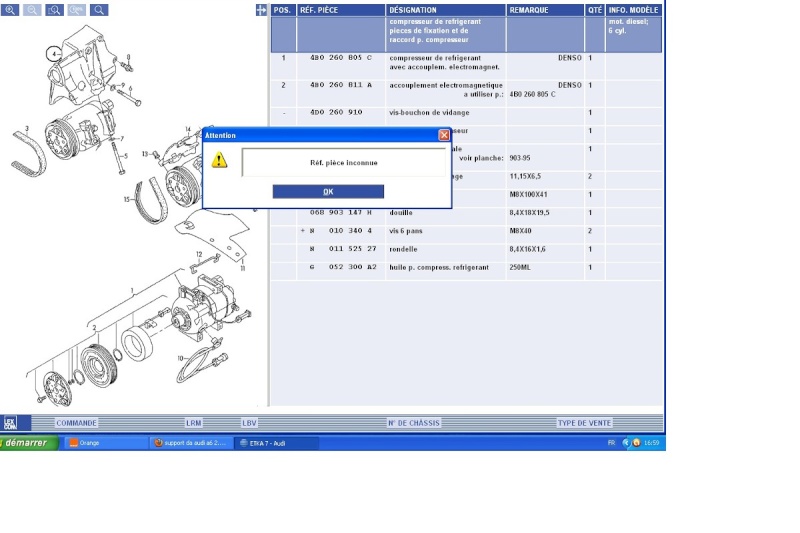Open the Windows démarrer start button
Screen dimensions: 800x533
tap(27, 443)
